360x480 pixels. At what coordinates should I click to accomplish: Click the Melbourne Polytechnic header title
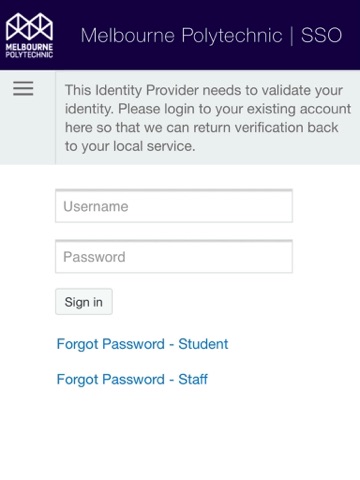[x=181, y=36]
